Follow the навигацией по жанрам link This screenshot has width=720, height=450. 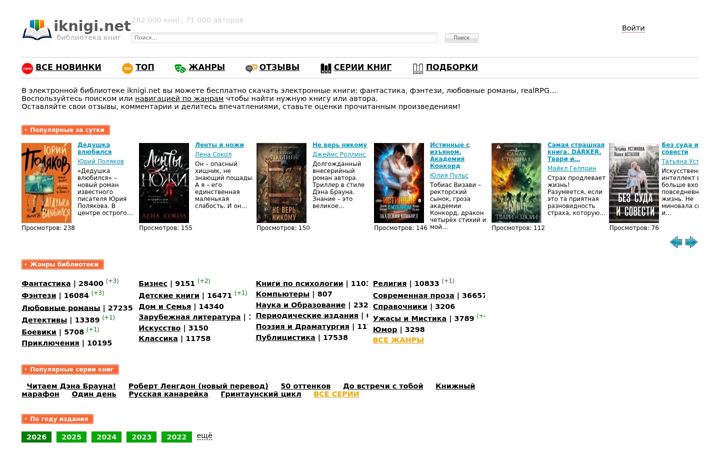179,99
